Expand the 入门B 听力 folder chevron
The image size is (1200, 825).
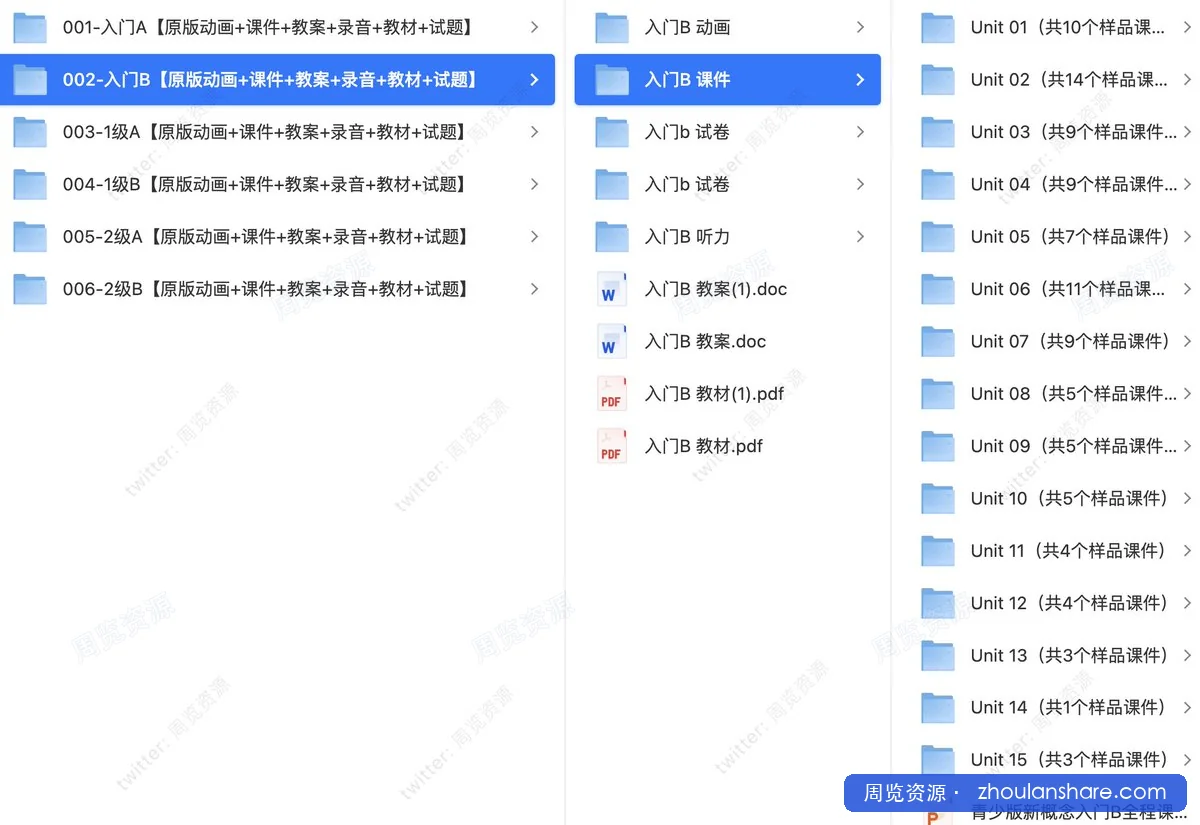[860, 237]
